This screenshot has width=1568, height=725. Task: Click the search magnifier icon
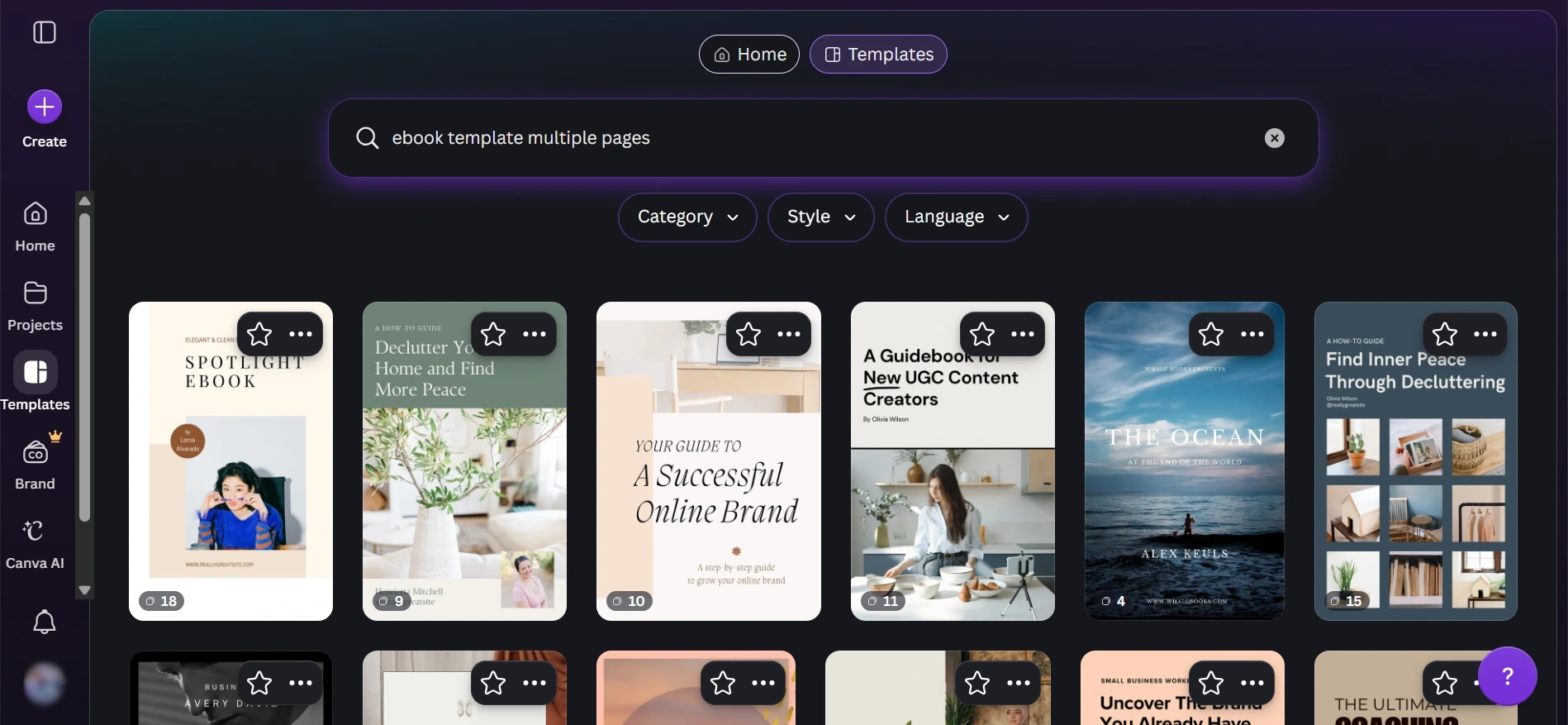point(368,138)
